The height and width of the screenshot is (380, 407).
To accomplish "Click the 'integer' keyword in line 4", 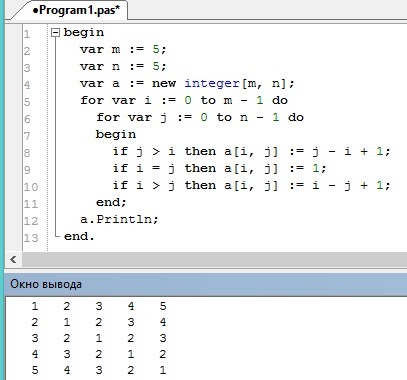I will [212, 83].
